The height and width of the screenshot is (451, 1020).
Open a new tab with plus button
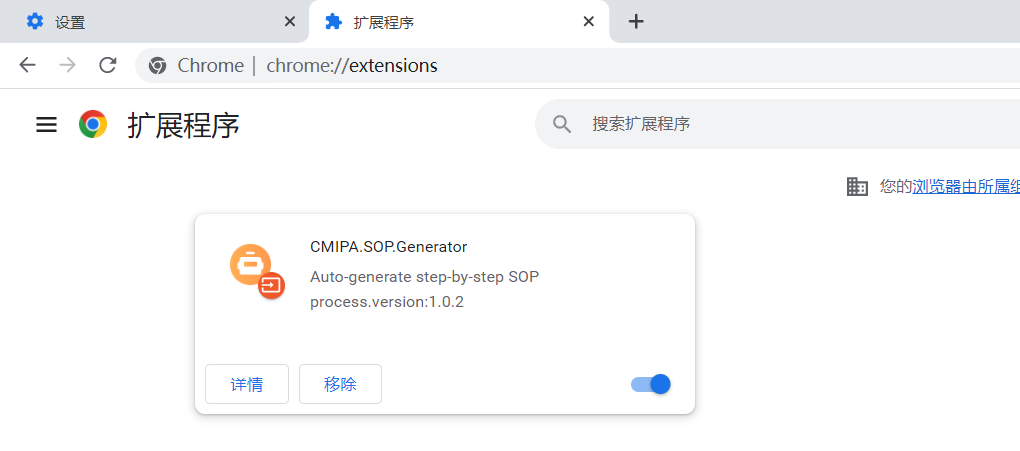(x=636, y=21)
